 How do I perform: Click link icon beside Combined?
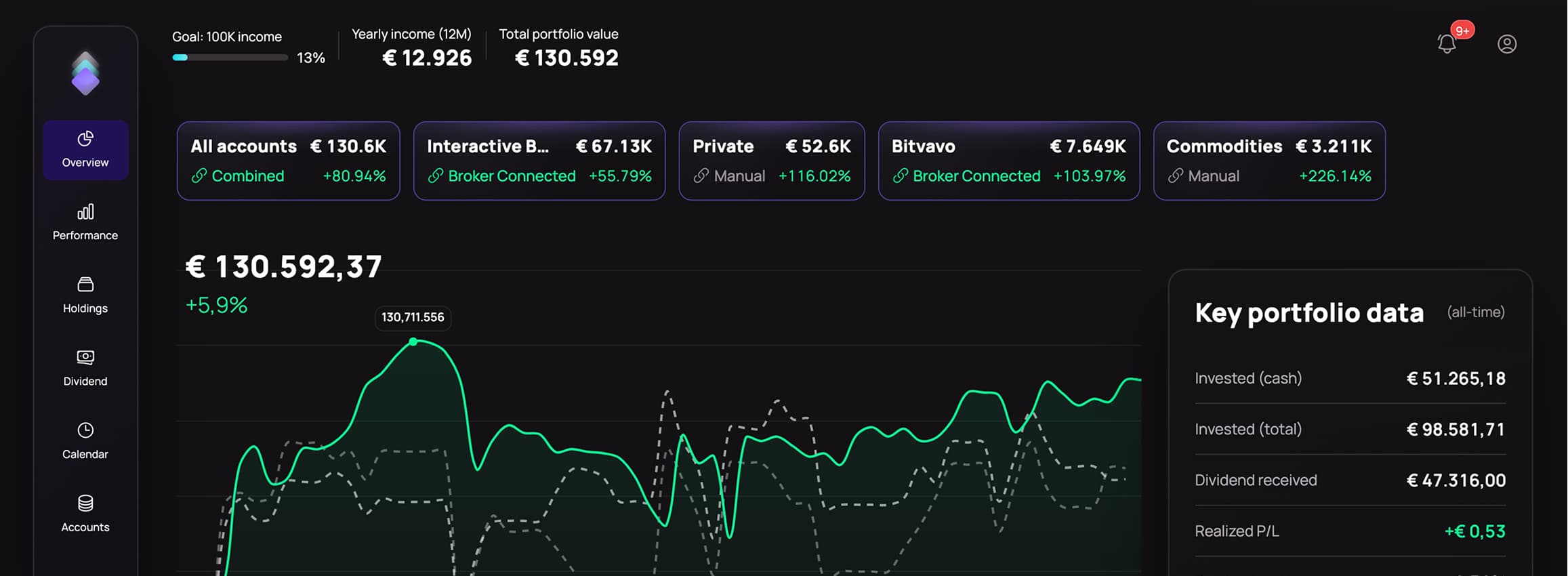click(199, 176)
